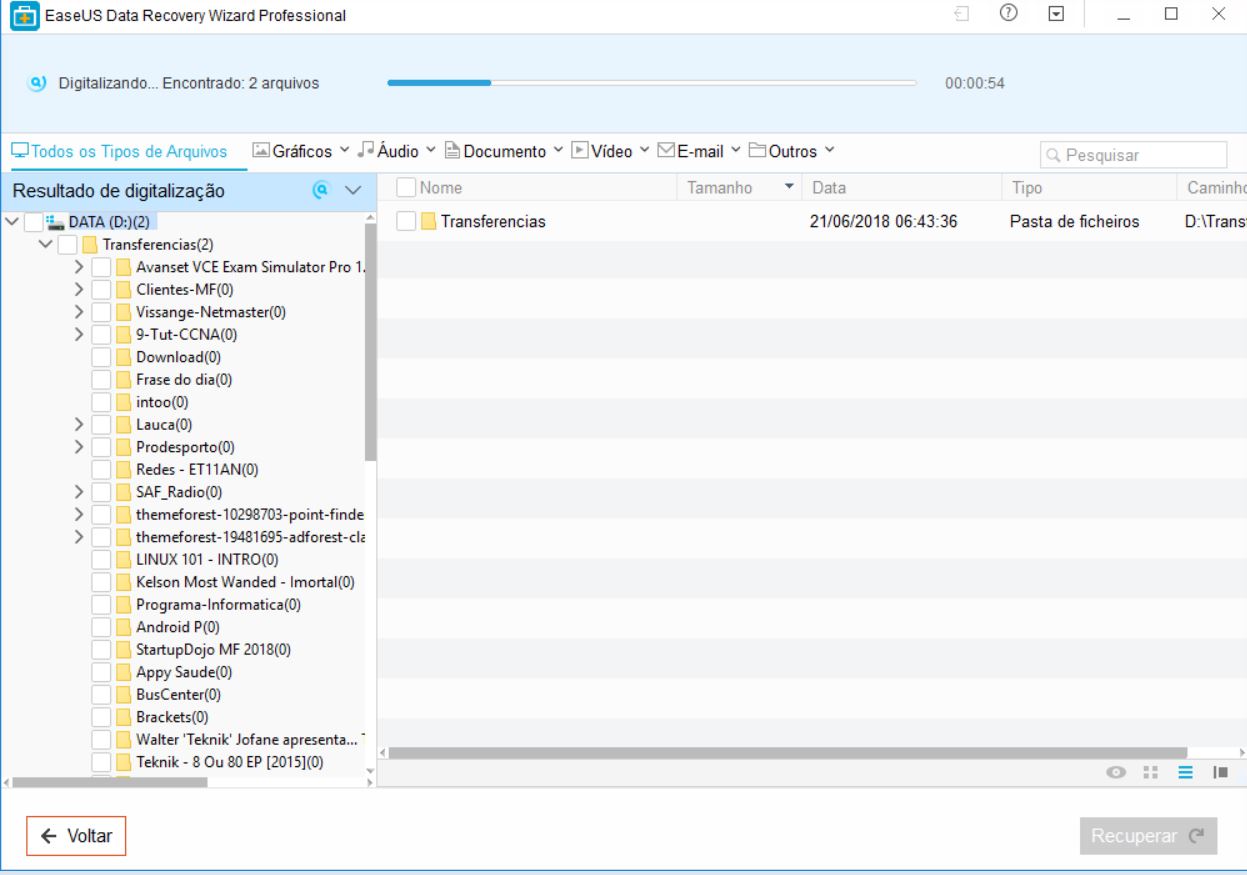Screen dimensions: 1247x875
Task: Click the BusCenter folder icon in tree
Action: tap(124, 694)
